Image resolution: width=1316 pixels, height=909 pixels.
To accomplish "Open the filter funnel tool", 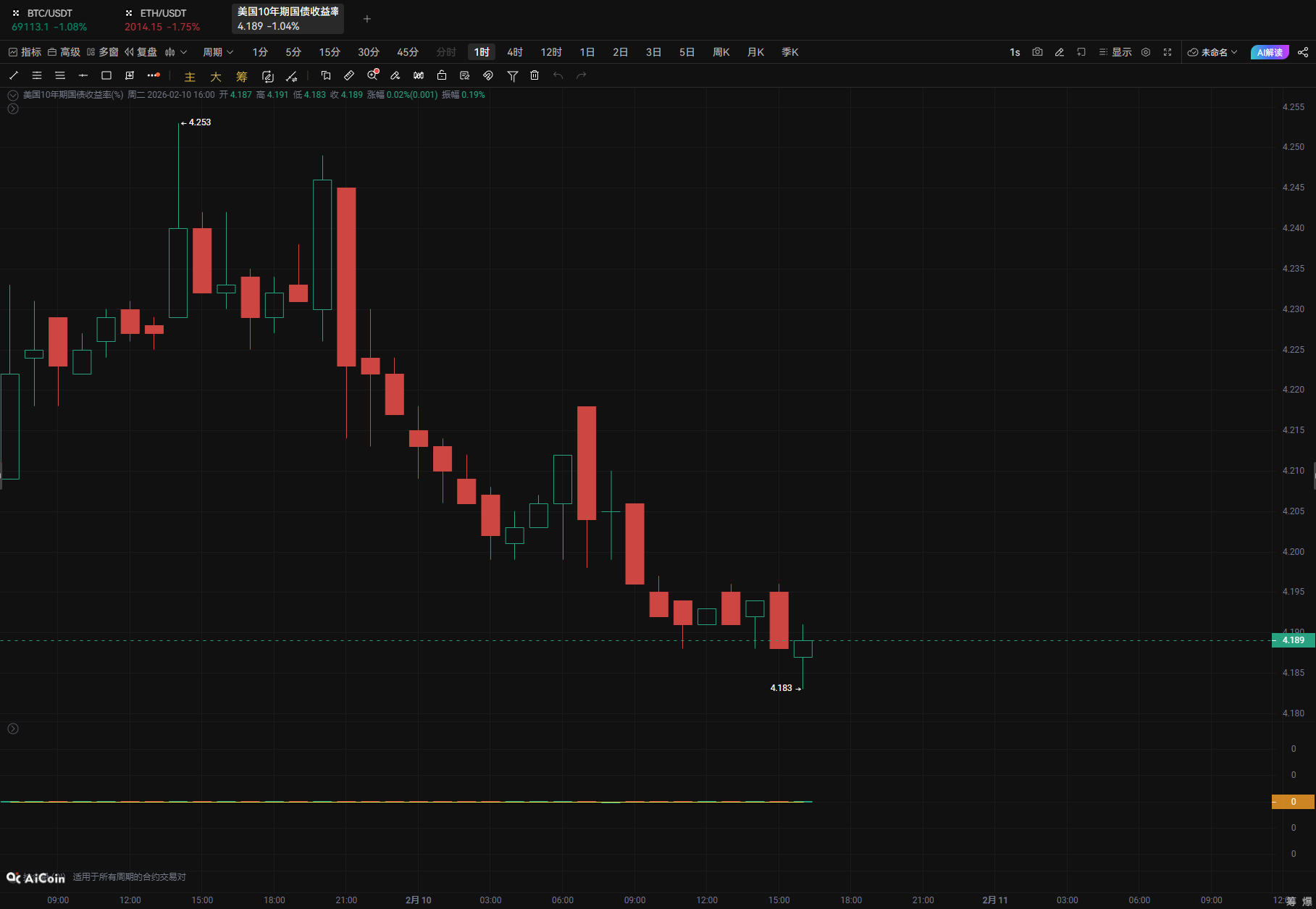I will [x=512, y=75].
